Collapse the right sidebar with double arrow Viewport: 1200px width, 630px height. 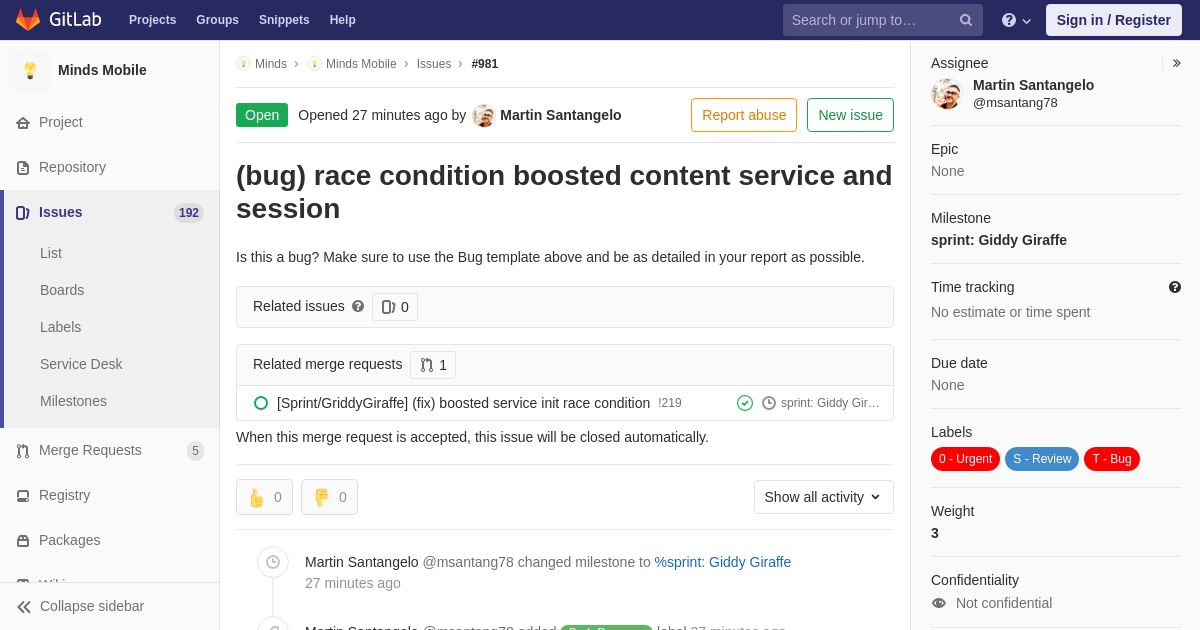point(1176,63)
